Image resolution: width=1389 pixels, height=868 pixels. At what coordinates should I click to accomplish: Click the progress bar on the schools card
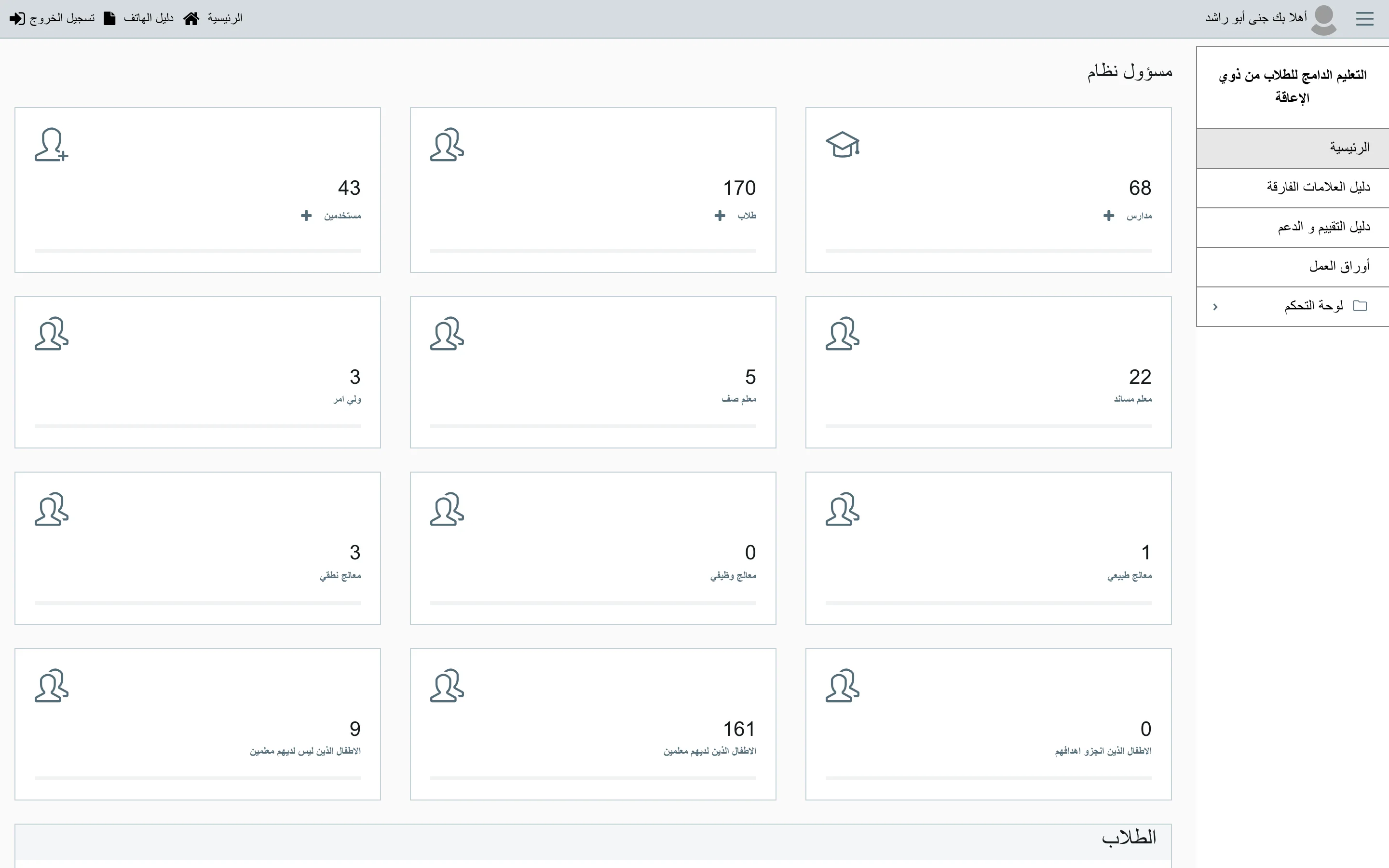pos(988,251)
